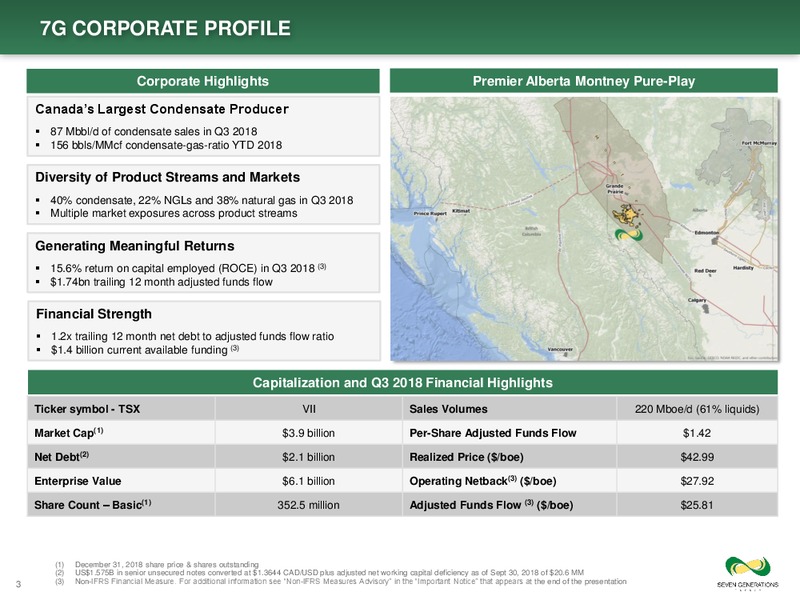
Task: Click the Enterprise Value label
Action: [x=78, y=481]
